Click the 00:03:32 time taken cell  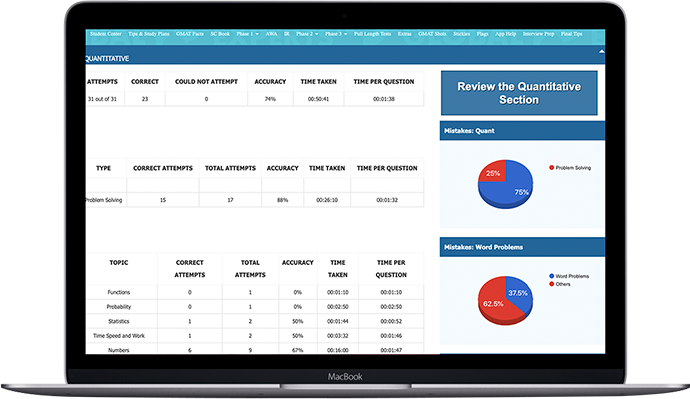click(x=338, y=336)
